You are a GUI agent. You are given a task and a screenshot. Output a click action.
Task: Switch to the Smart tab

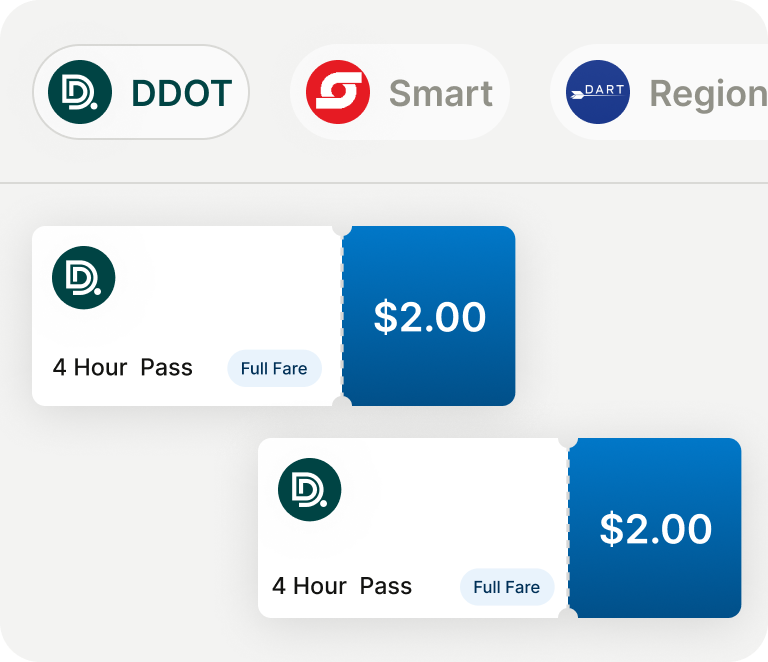[440, 93]
